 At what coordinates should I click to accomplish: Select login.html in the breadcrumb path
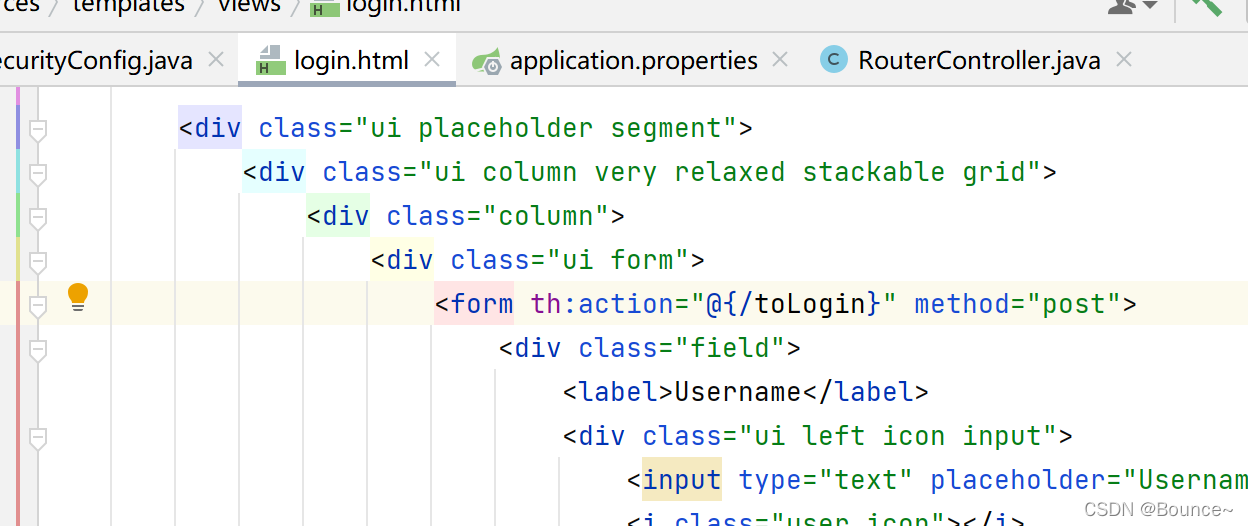[404, 5]
